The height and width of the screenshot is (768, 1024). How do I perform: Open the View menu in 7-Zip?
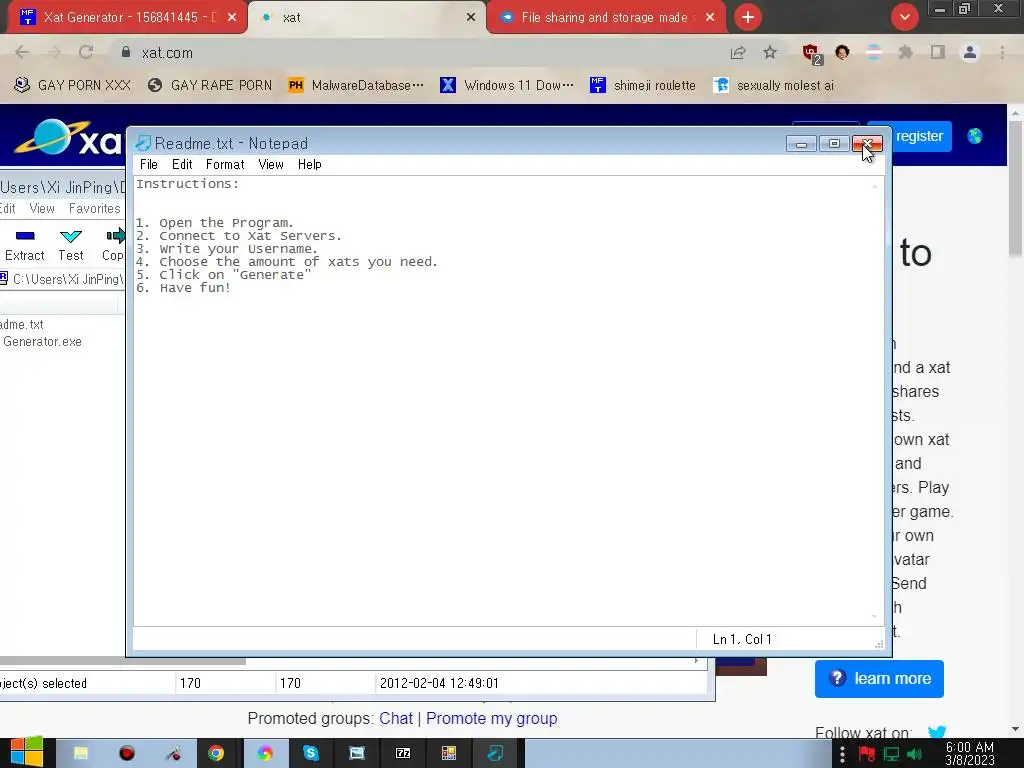pos(42,208)
